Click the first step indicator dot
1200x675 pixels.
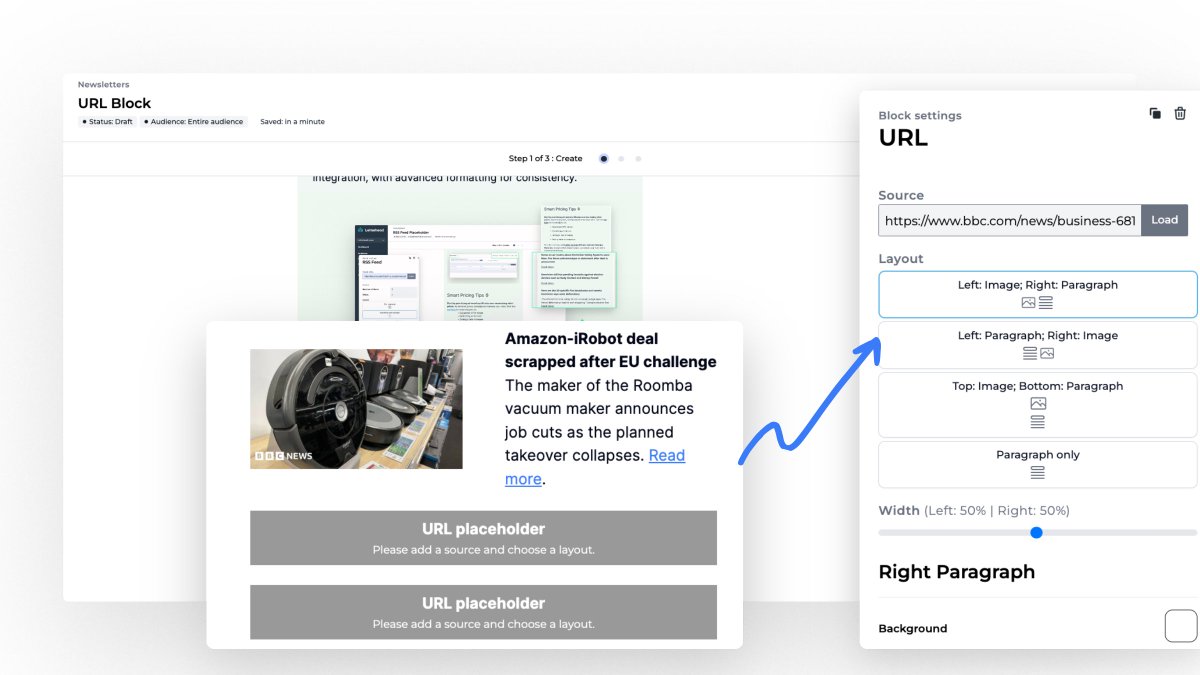[x=603, y=158]
